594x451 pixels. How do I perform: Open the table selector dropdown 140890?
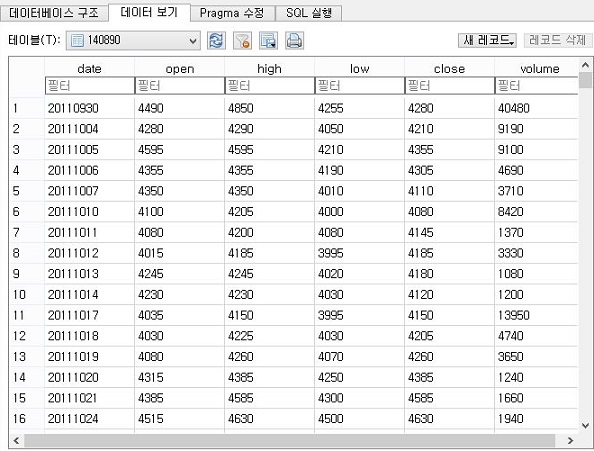[x=133, y=41]
